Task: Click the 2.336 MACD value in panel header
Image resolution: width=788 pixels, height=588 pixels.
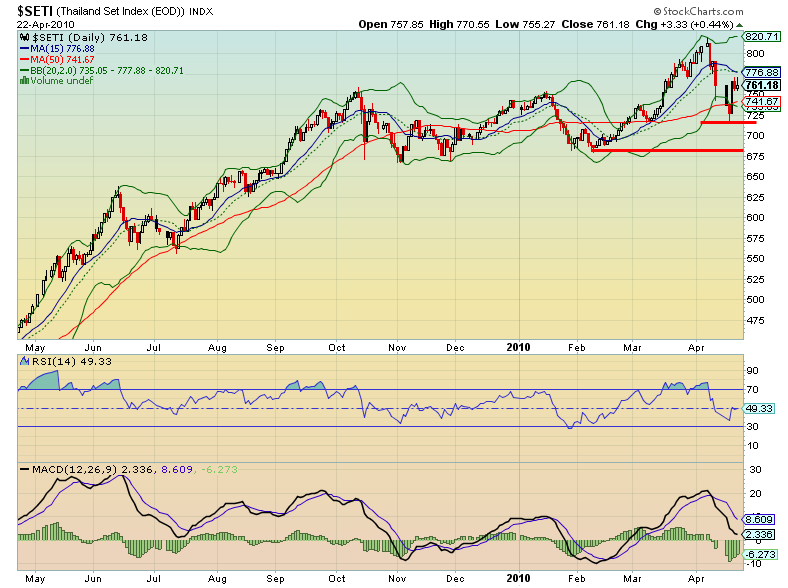Action: pos(137,469)
